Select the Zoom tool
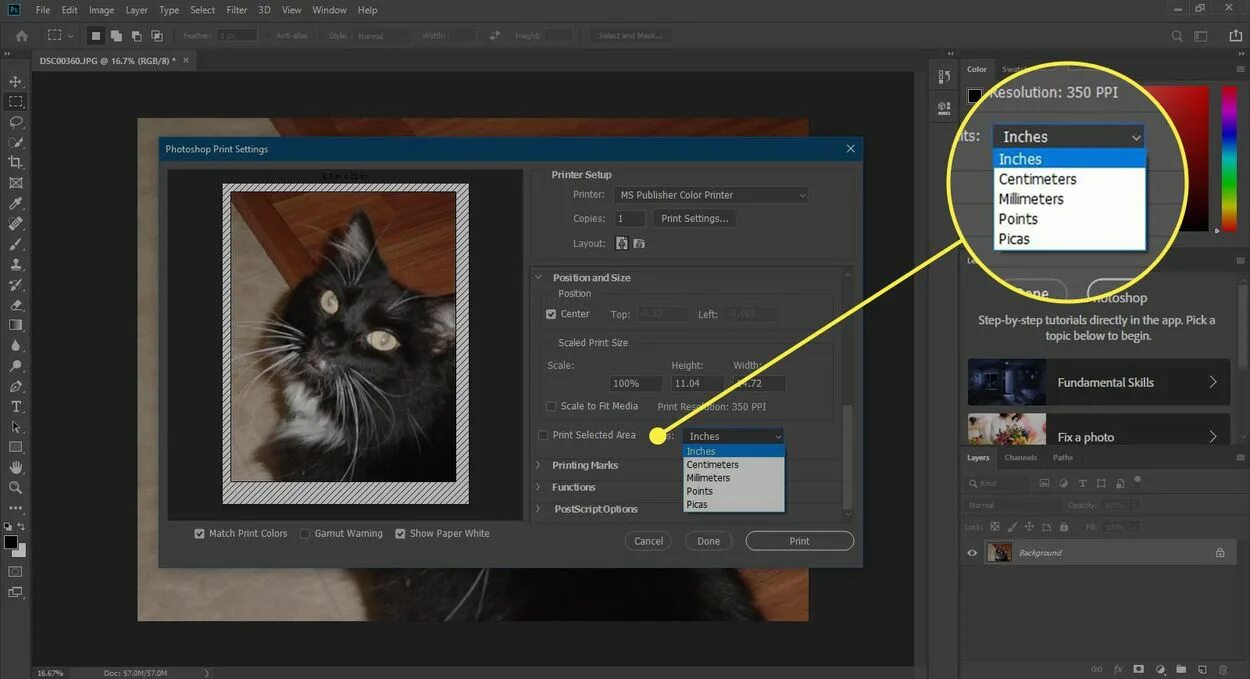 (16, 488)
